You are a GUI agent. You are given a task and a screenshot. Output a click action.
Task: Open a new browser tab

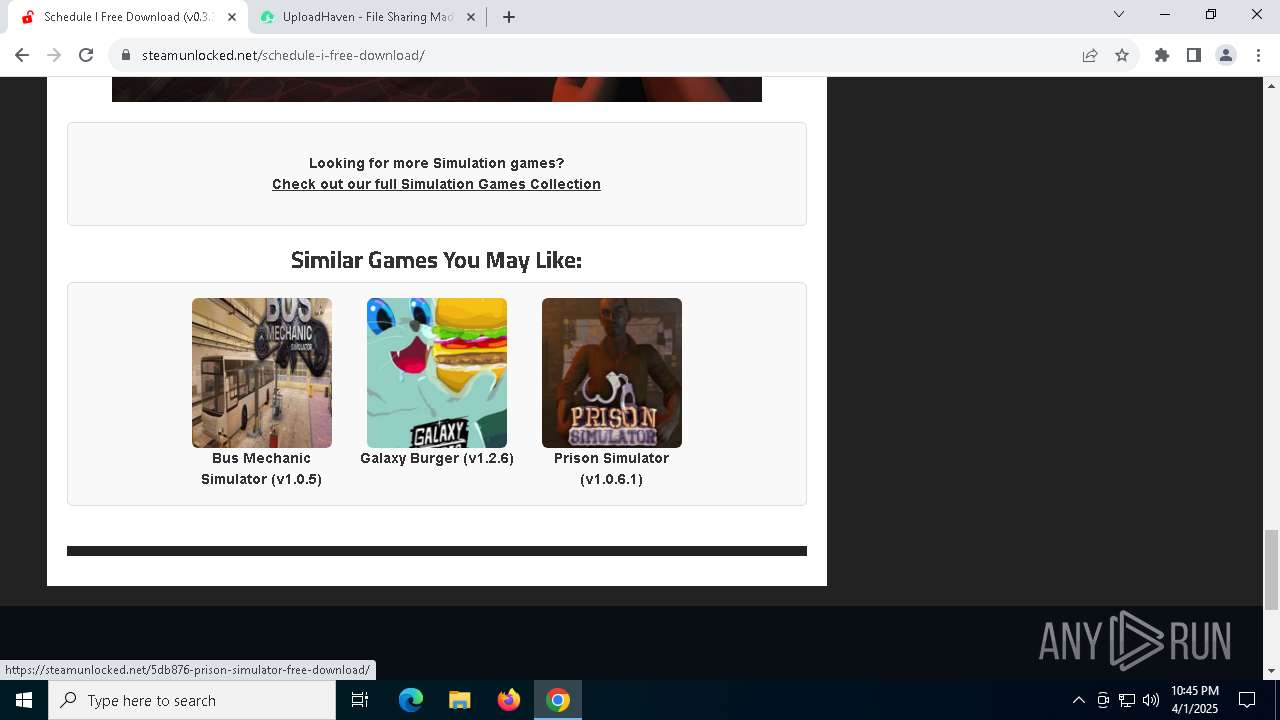coord(509,17)
